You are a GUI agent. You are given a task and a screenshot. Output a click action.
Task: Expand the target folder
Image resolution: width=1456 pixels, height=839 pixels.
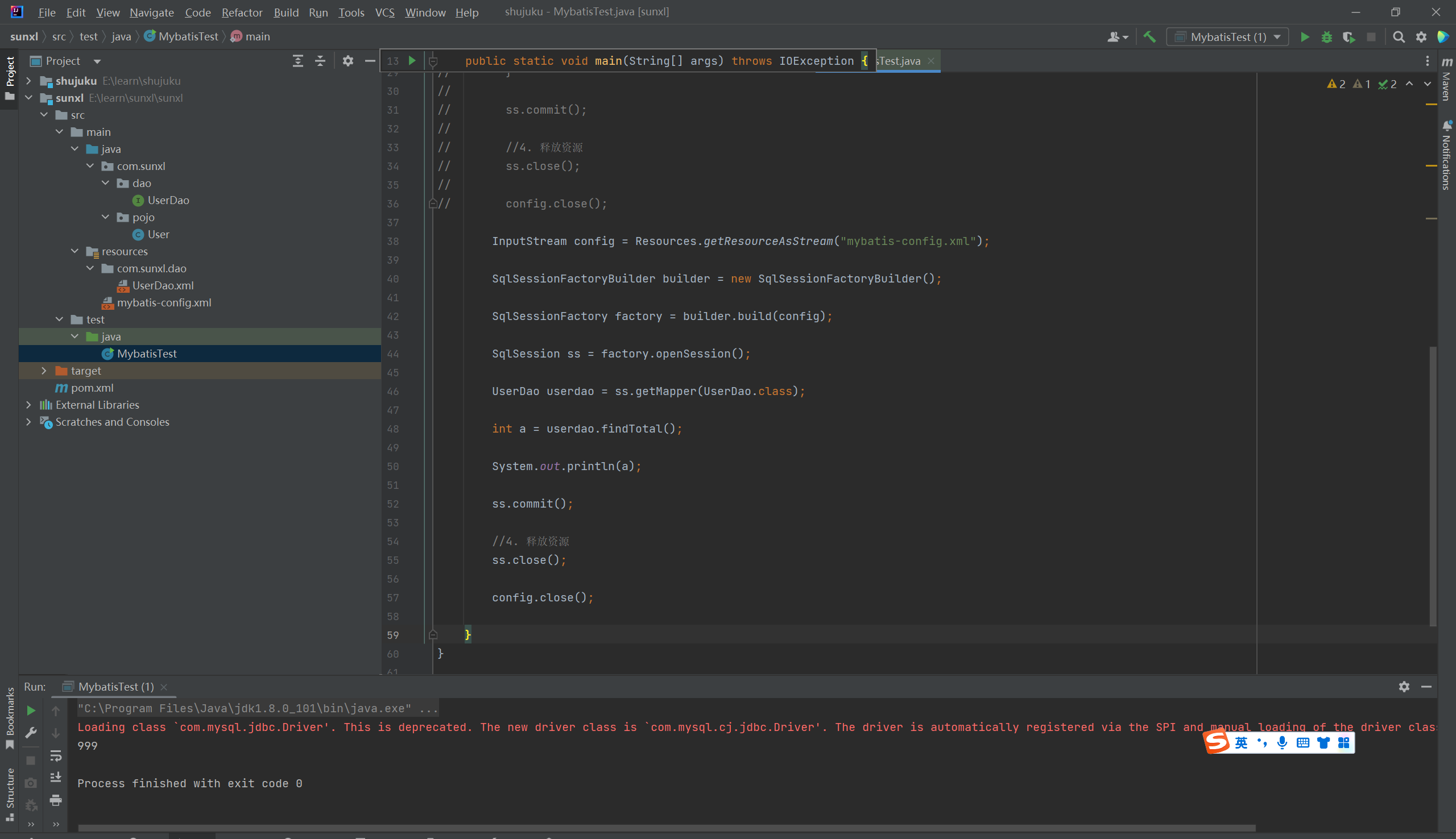click(x=44, y=371)
